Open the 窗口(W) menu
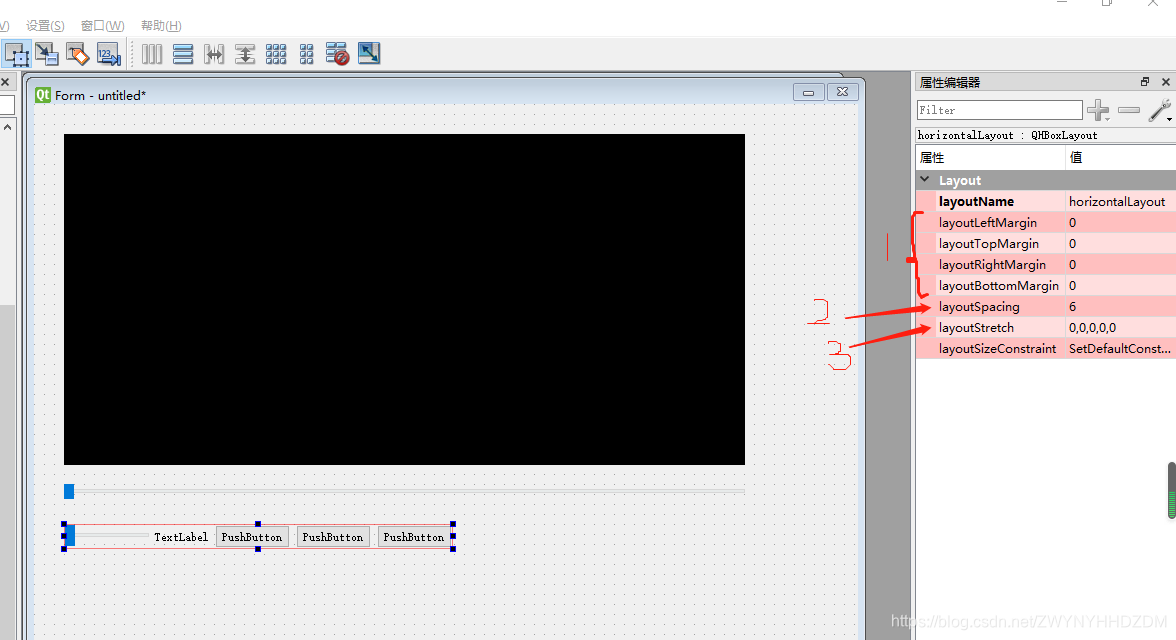 [103, 26]
